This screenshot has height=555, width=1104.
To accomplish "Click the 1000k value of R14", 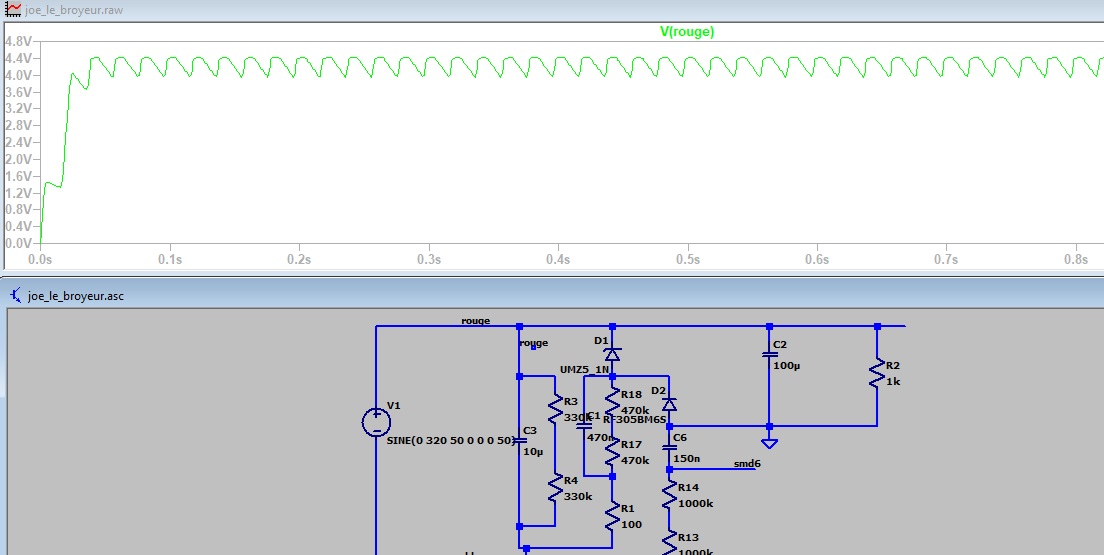I will (x=696, y=504).
